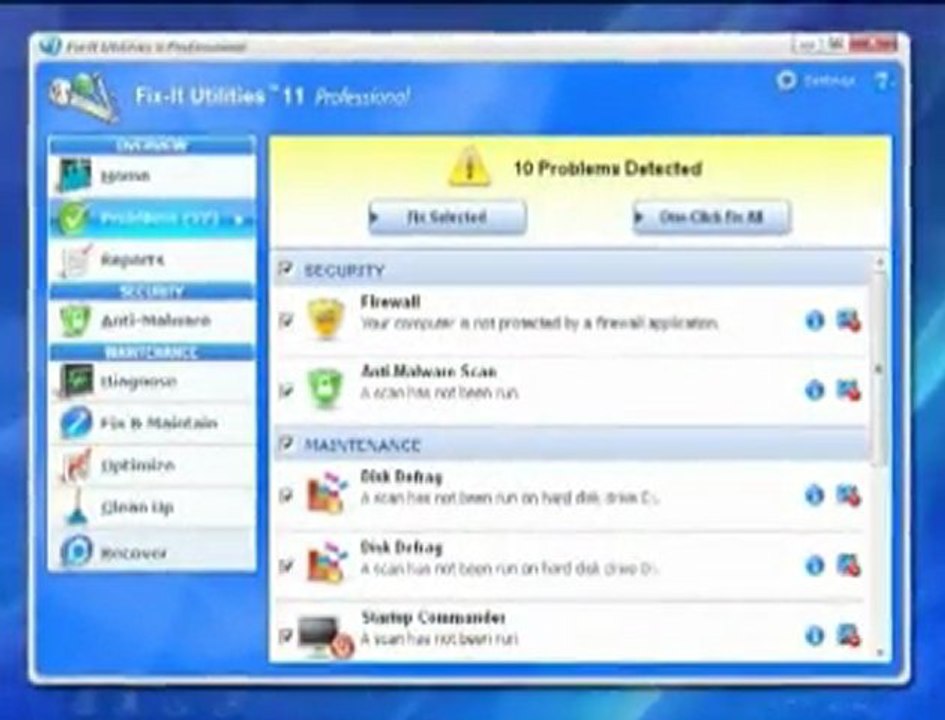Screen dimensions: 945x720
Task: Open info icon for Firewall row
Action: (815, 321)
